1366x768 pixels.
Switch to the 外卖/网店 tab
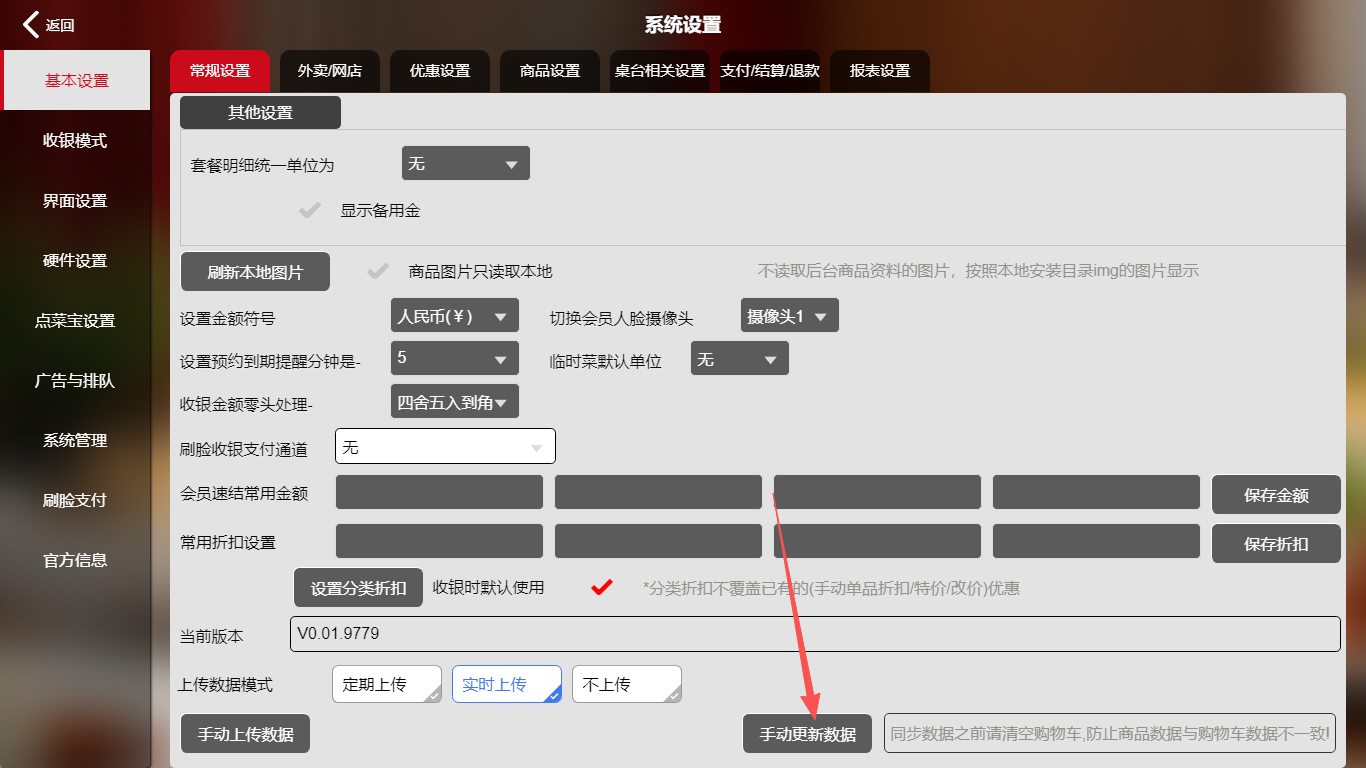pos(329,71)
